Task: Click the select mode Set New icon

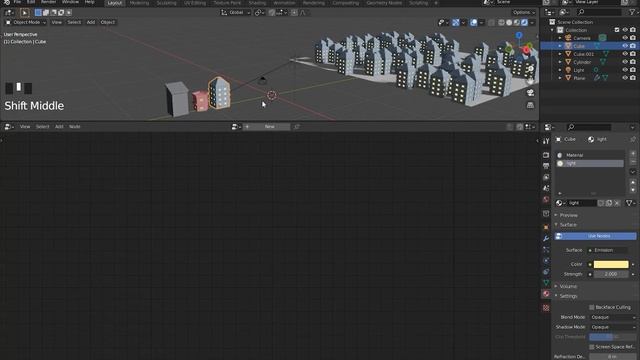Action: (38, 13)
